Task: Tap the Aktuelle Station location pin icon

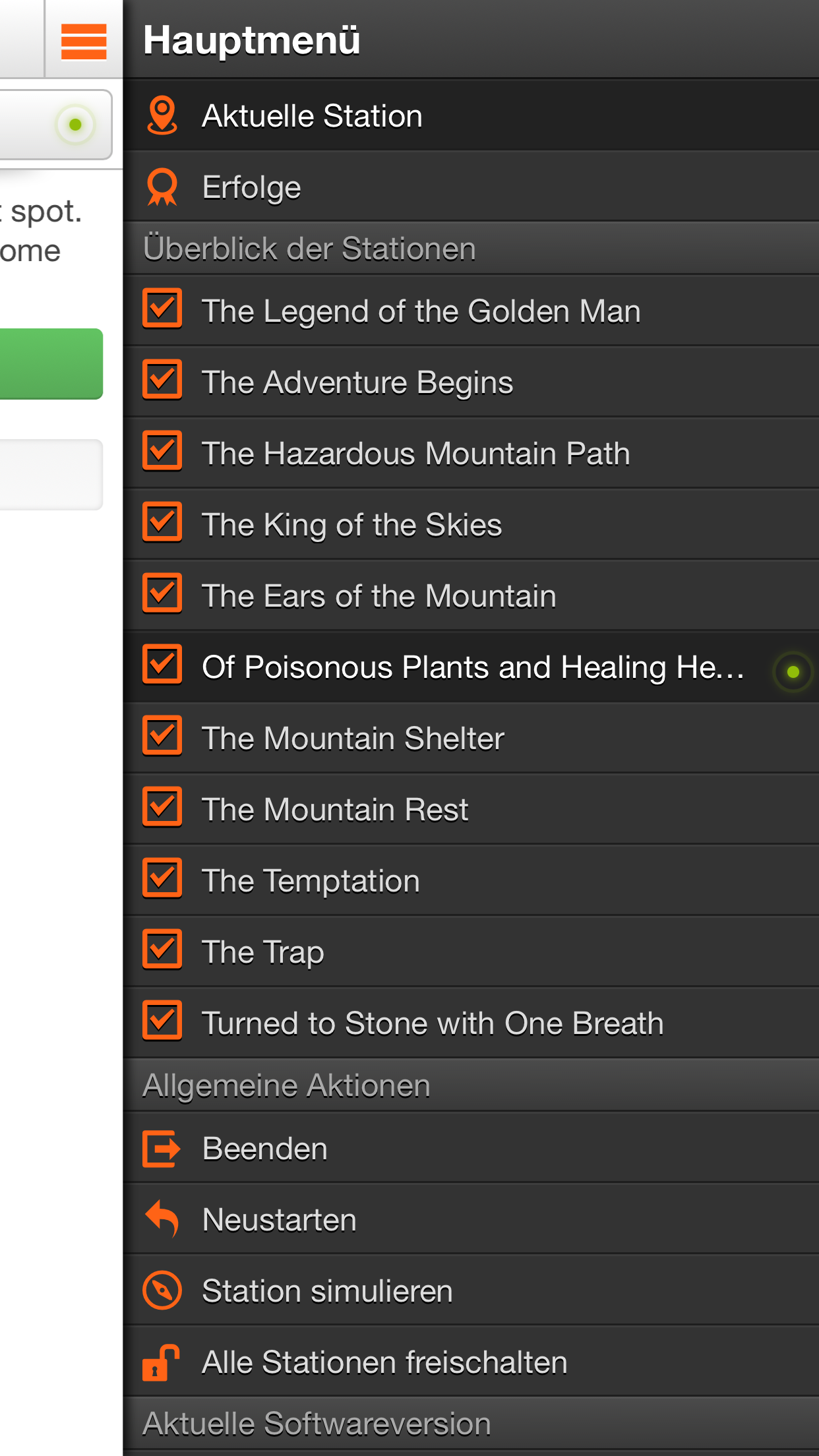Action: click(x=162, y=115)
